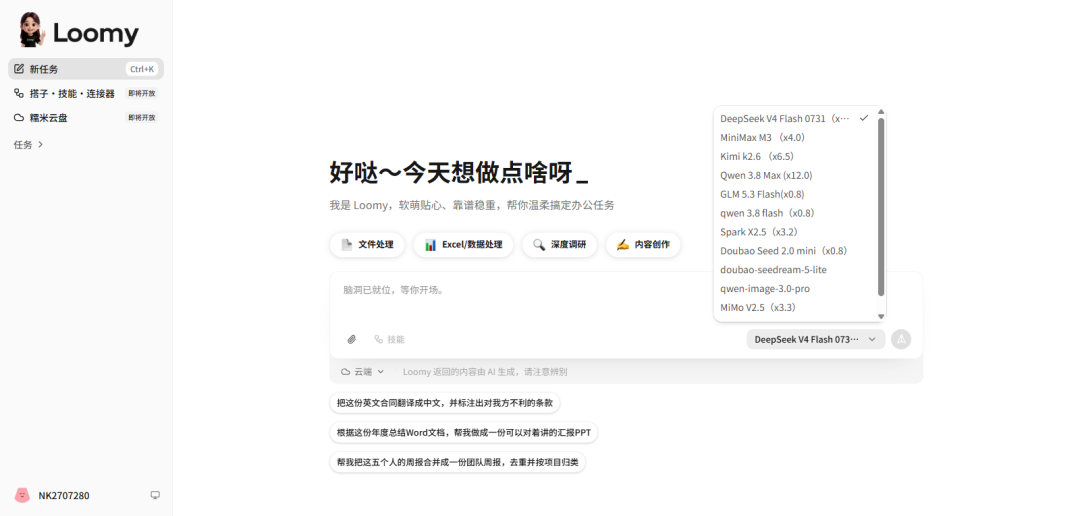
Task: Select Doubao Seed 2.0 mini model
Action: [x=796, y=251]
